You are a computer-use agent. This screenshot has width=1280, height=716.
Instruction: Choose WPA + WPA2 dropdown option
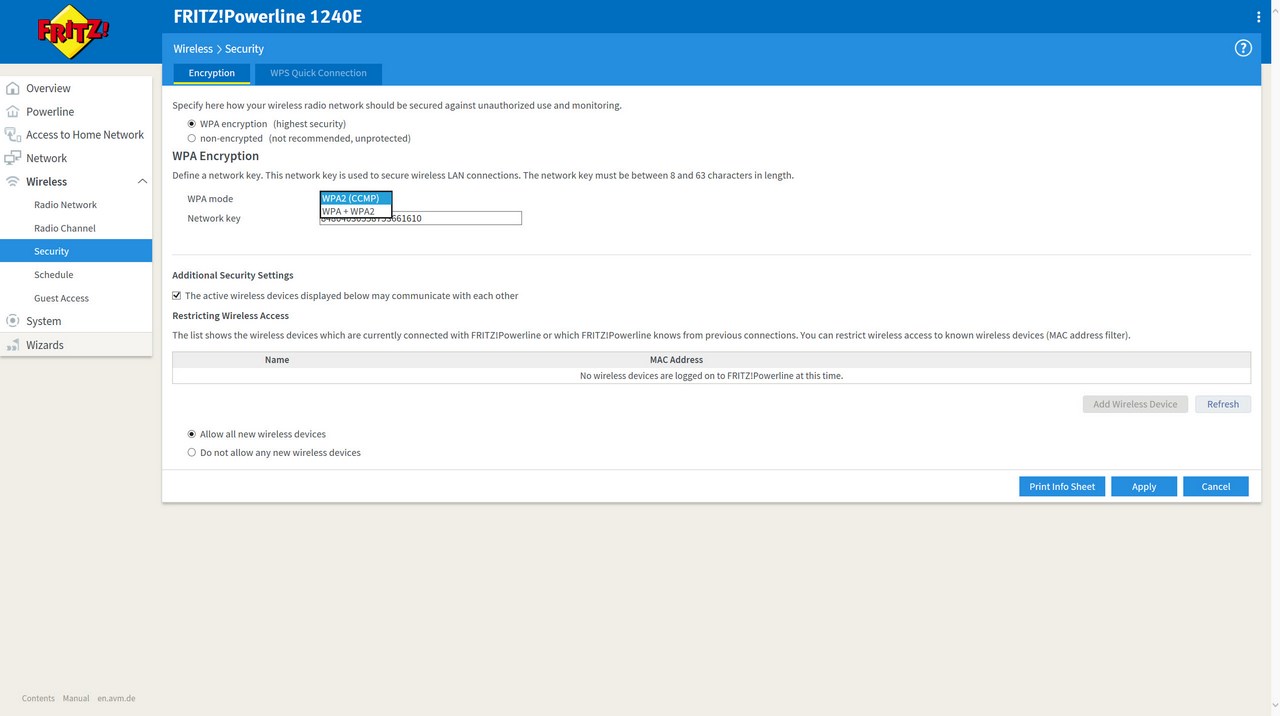(x=356, y=211)
